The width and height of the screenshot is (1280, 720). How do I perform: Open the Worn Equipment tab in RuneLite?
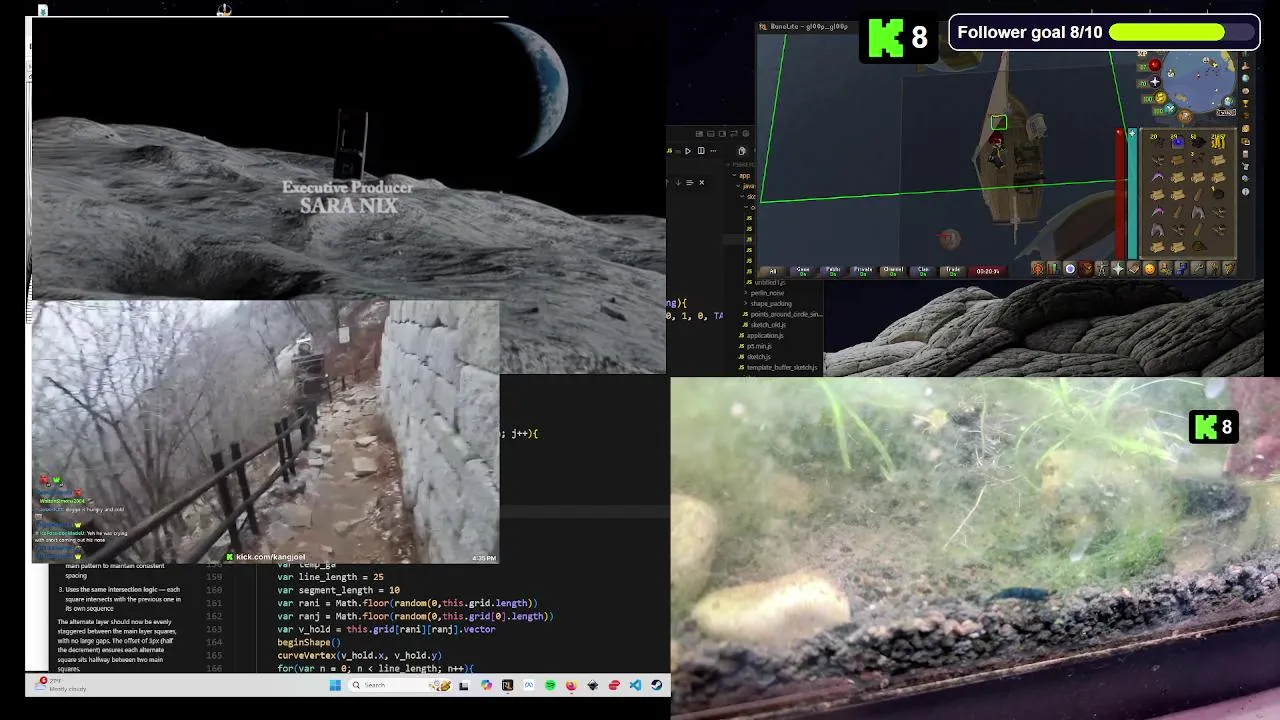tap(1102, 268)
